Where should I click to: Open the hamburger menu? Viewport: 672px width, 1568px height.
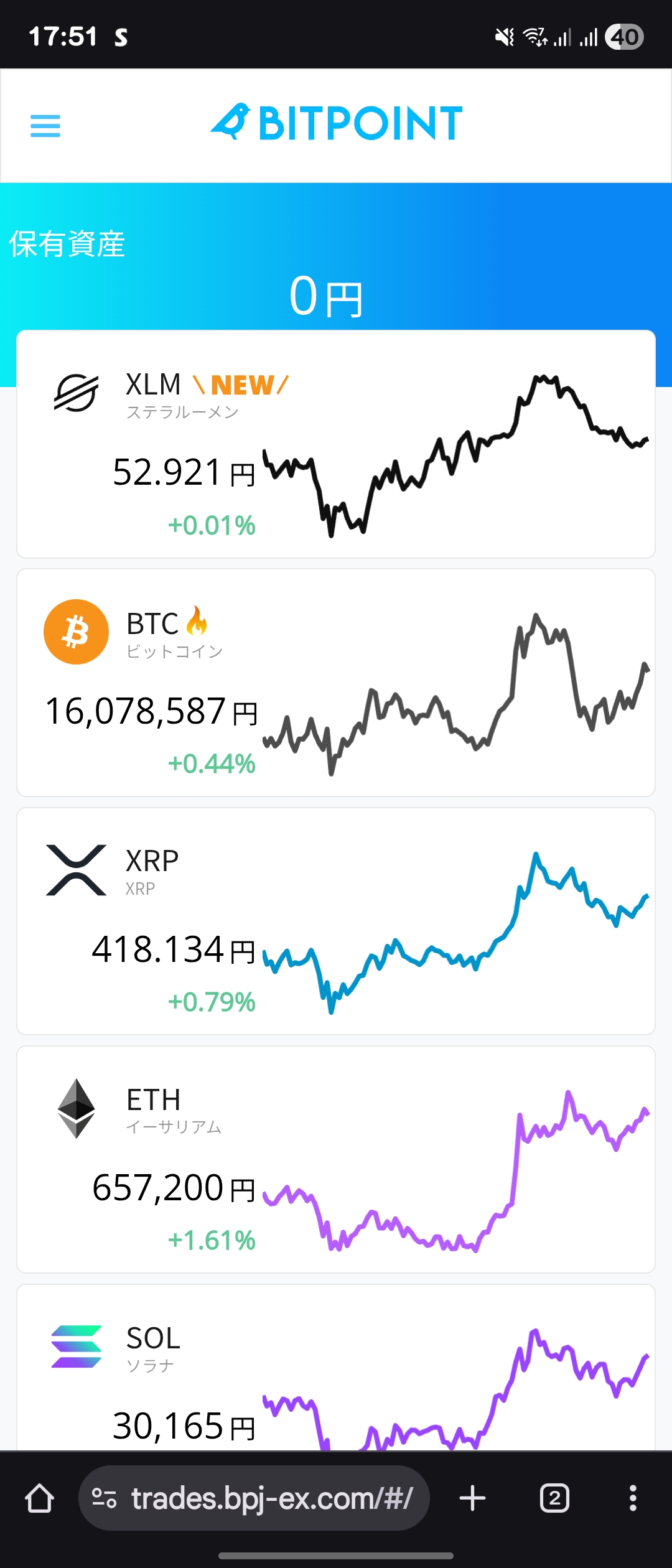(45, 126)
